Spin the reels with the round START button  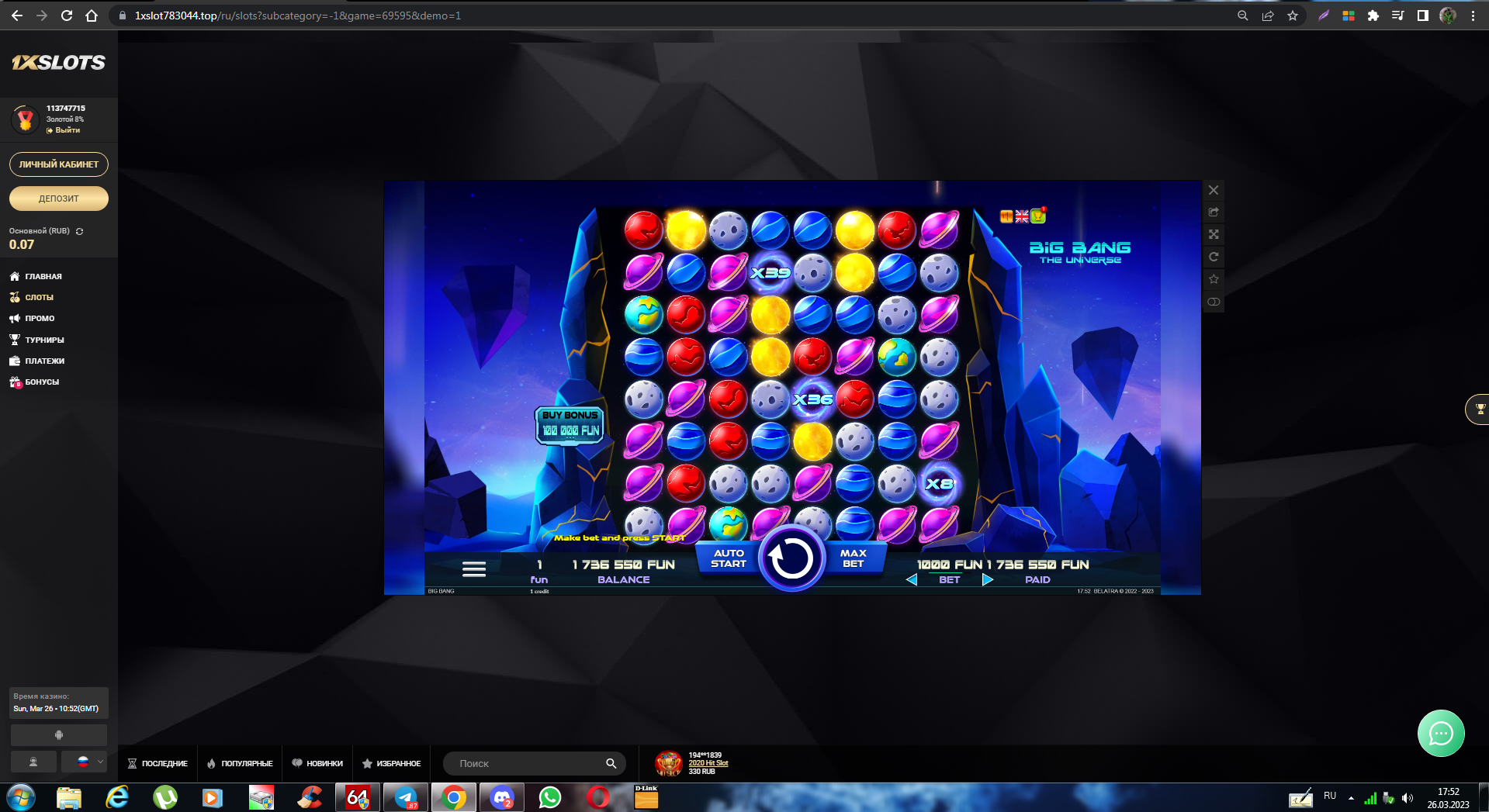click(x=791, y=558)
